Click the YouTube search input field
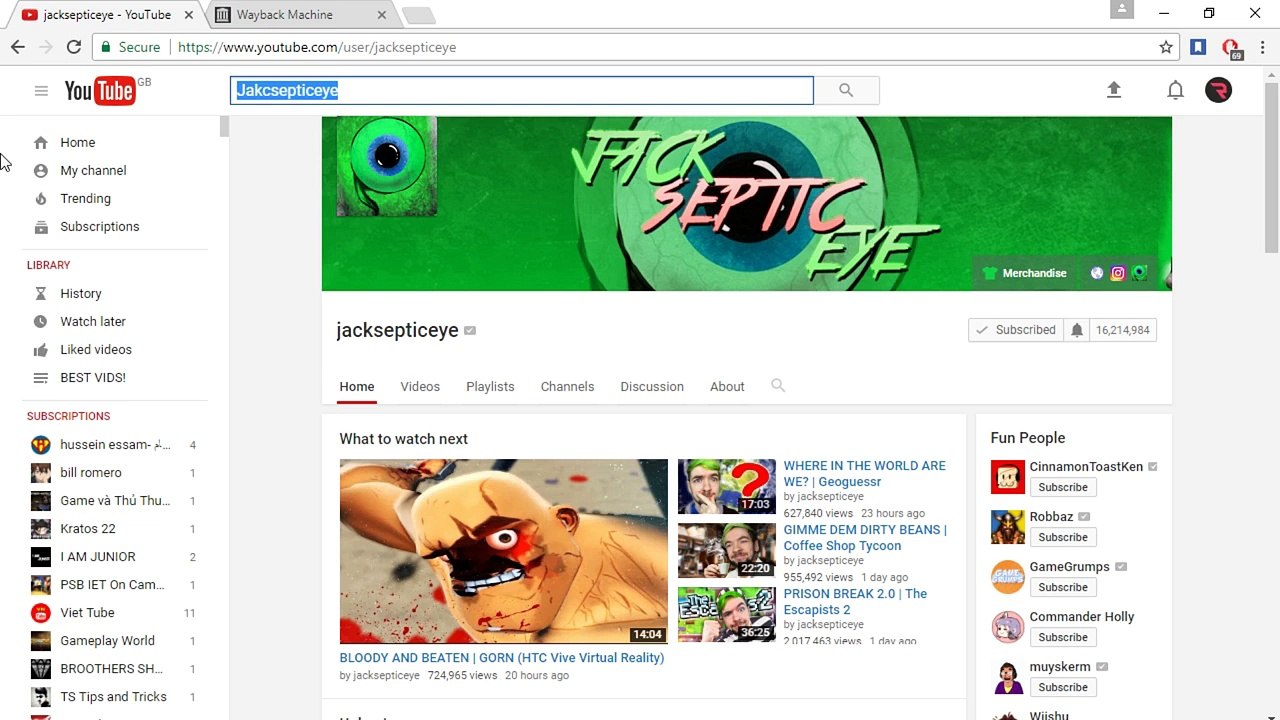 point(522,90)
